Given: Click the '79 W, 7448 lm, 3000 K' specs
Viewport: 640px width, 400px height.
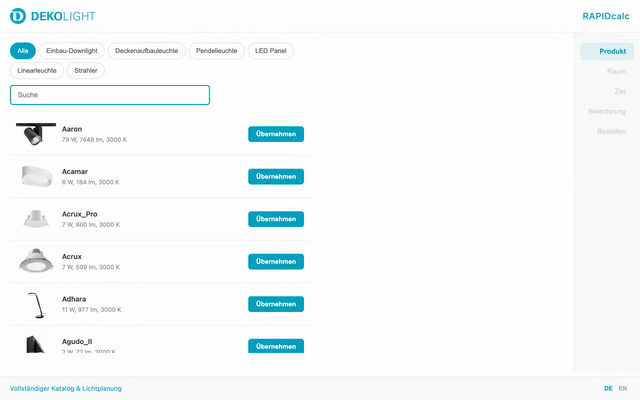Looking at the screenshot, I should pos(94,140).
